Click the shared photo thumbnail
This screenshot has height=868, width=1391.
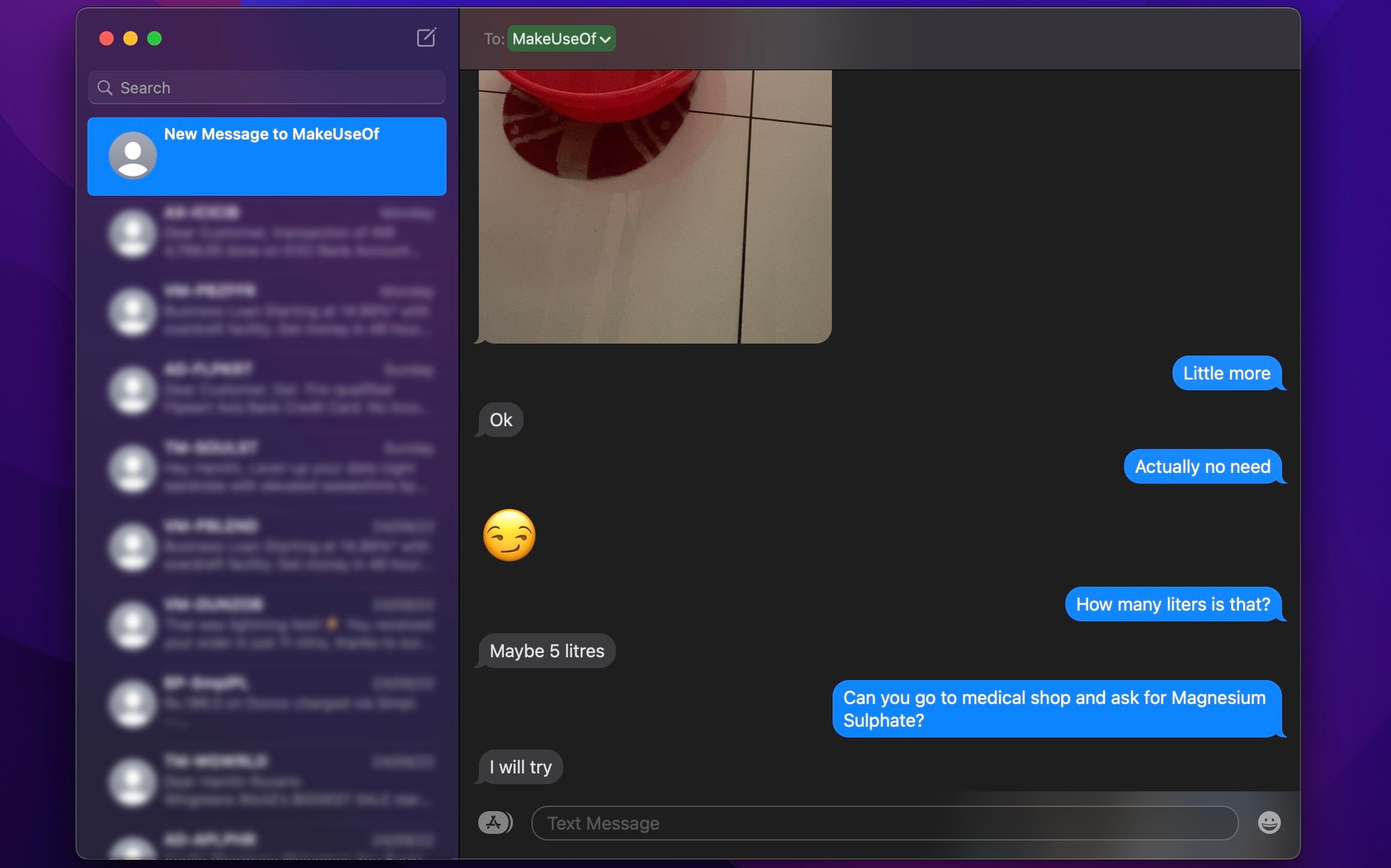click(x=655, y=206)
